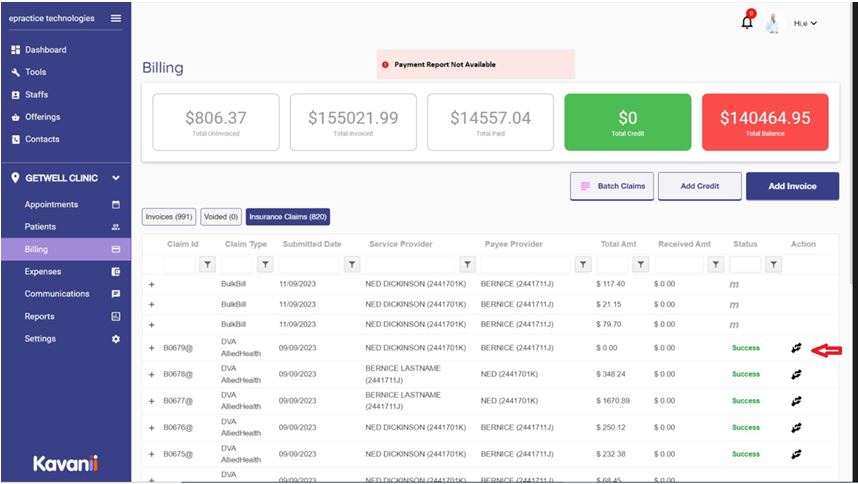Click the filter icon under Status column

(x=772, y=265)
